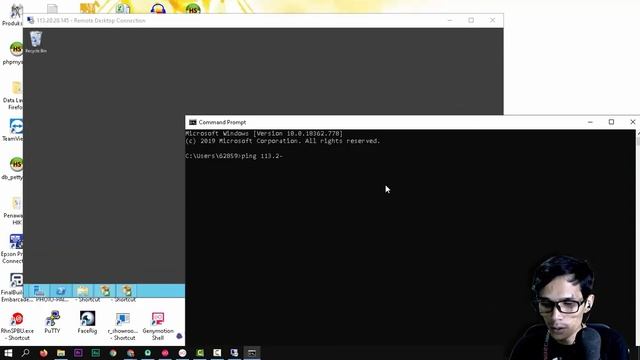
Task: Minimize the Remote Desktop Connection window
Action: [450, 20]
